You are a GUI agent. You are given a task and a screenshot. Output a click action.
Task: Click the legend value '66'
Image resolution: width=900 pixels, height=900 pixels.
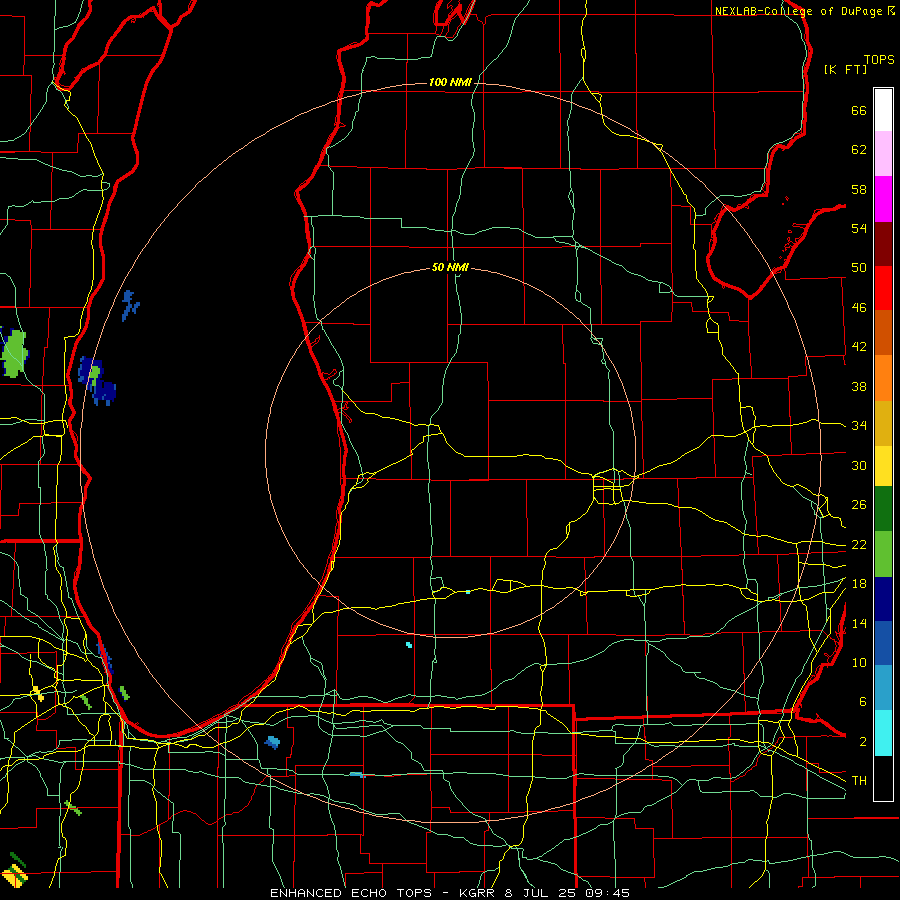tap(859, 111)
